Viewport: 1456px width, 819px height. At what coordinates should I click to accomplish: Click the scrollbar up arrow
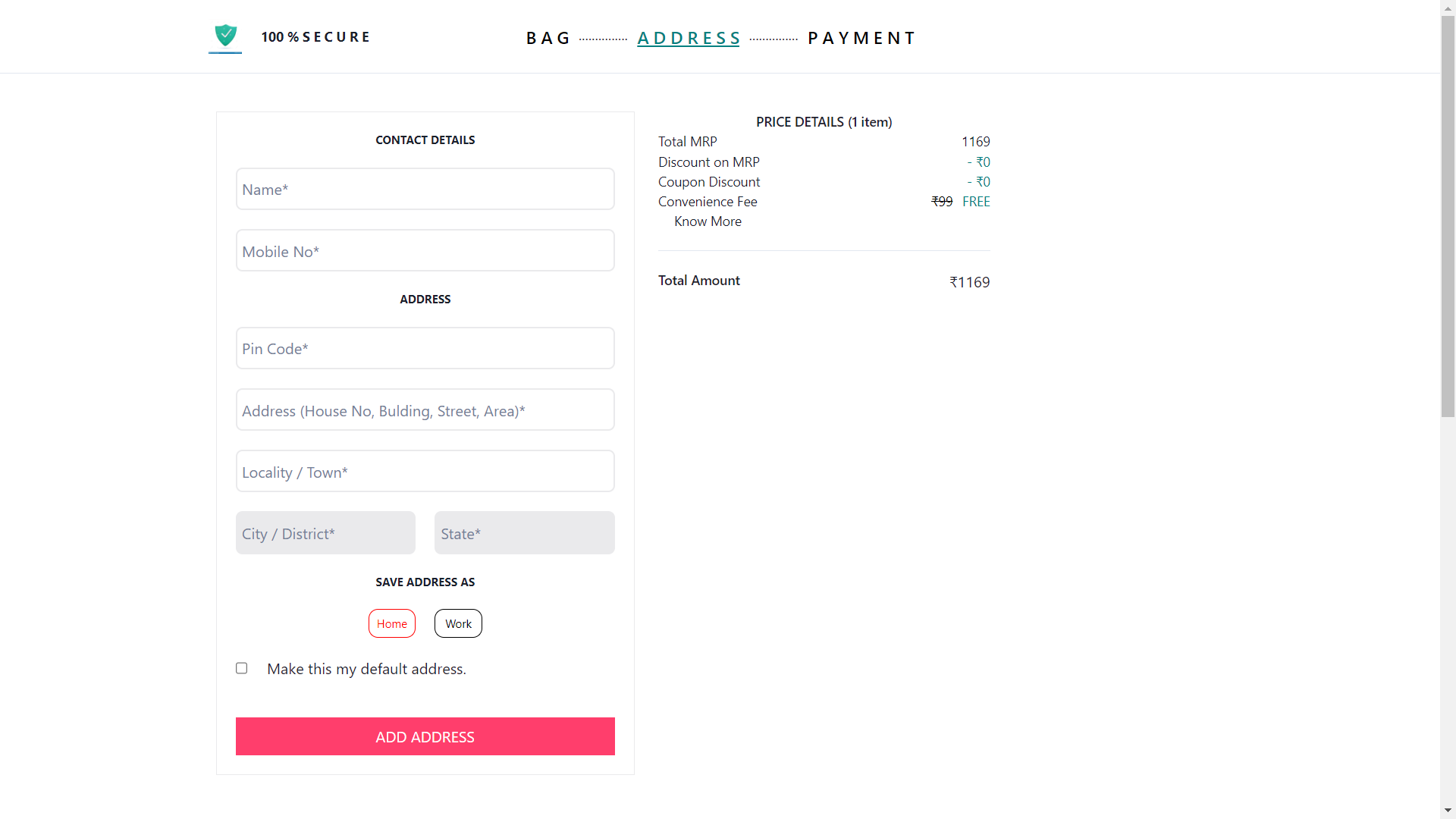pyautogui.click(x=1448, y=7)
